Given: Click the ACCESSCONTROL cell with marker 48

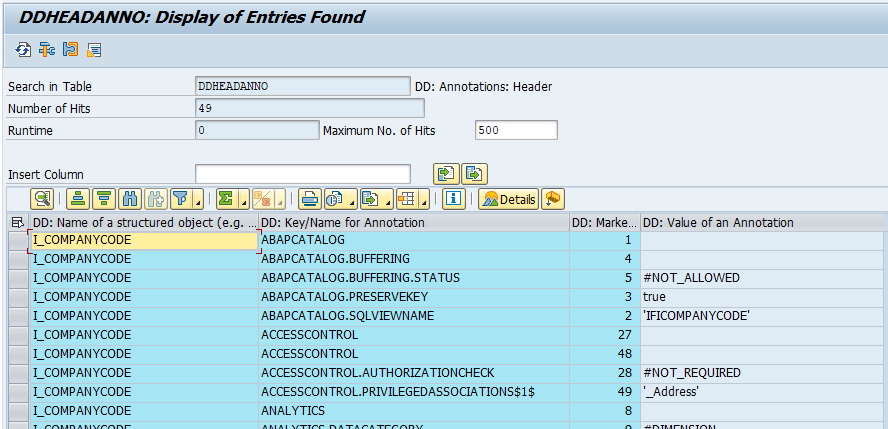Looking at the screenshot, I should coord(414,354).
